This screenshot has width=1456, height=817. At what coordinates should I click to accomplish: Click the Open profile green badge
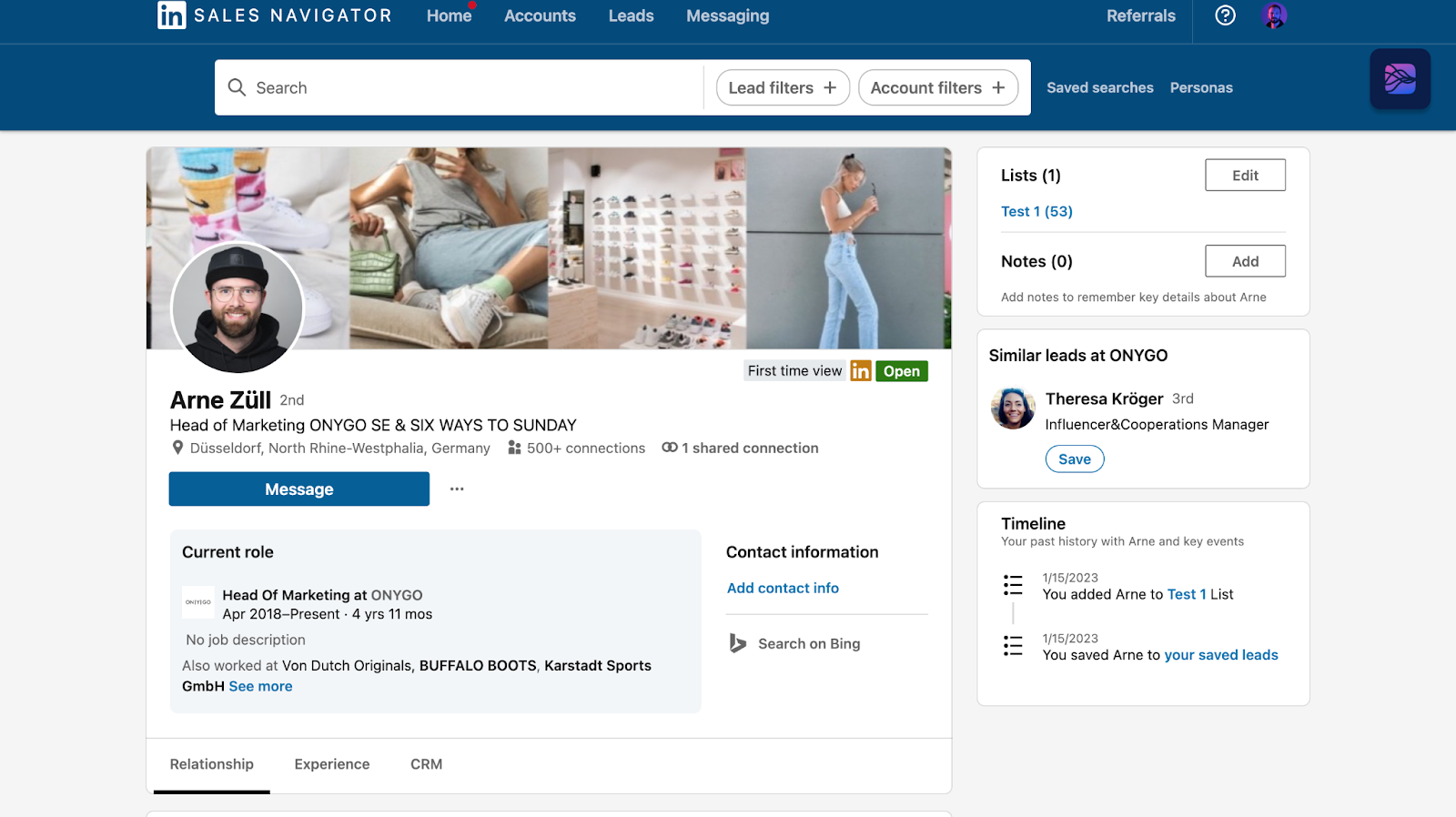(x=902, y=371)
